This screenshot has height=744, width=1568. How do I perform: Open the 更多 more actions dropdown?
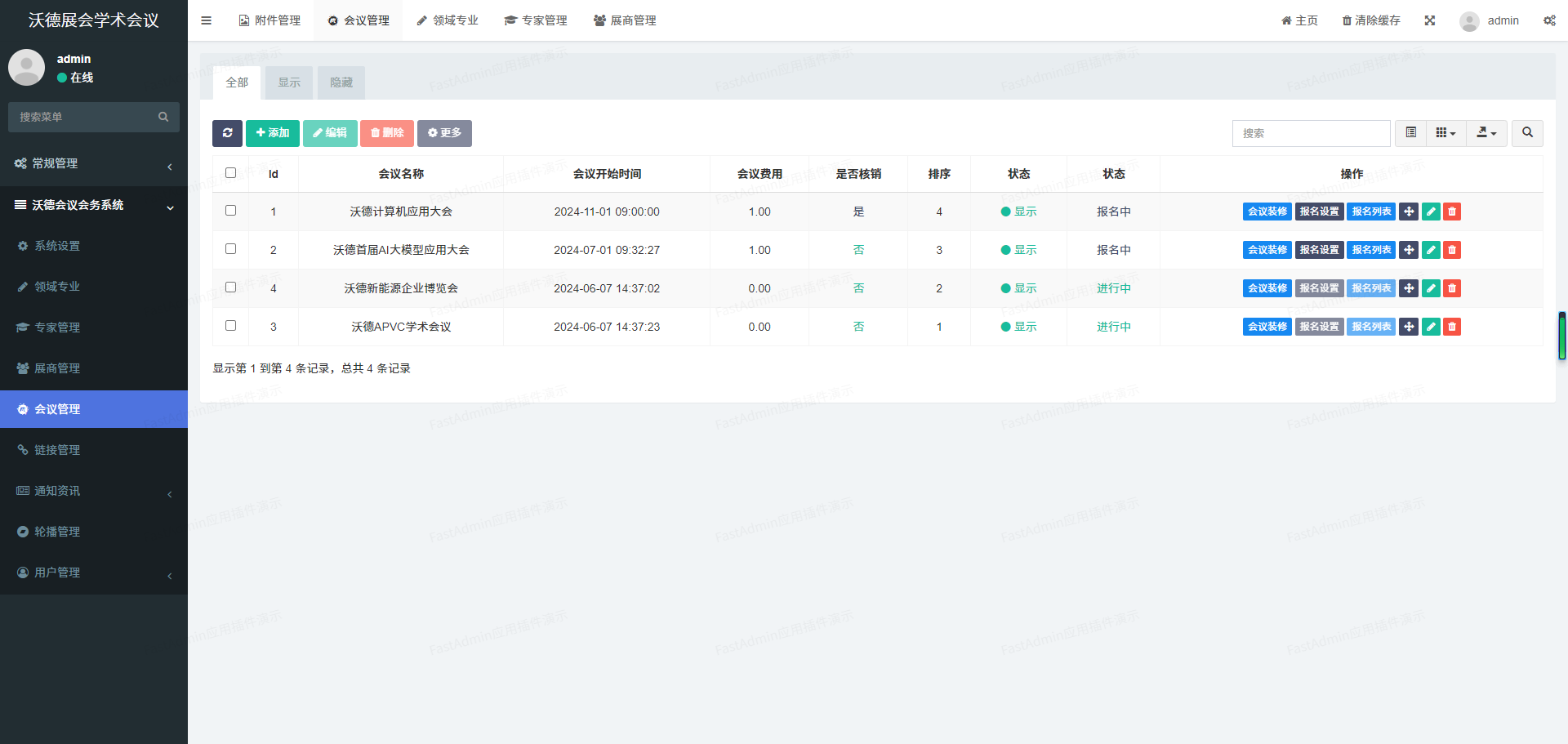tap(444, 133)
